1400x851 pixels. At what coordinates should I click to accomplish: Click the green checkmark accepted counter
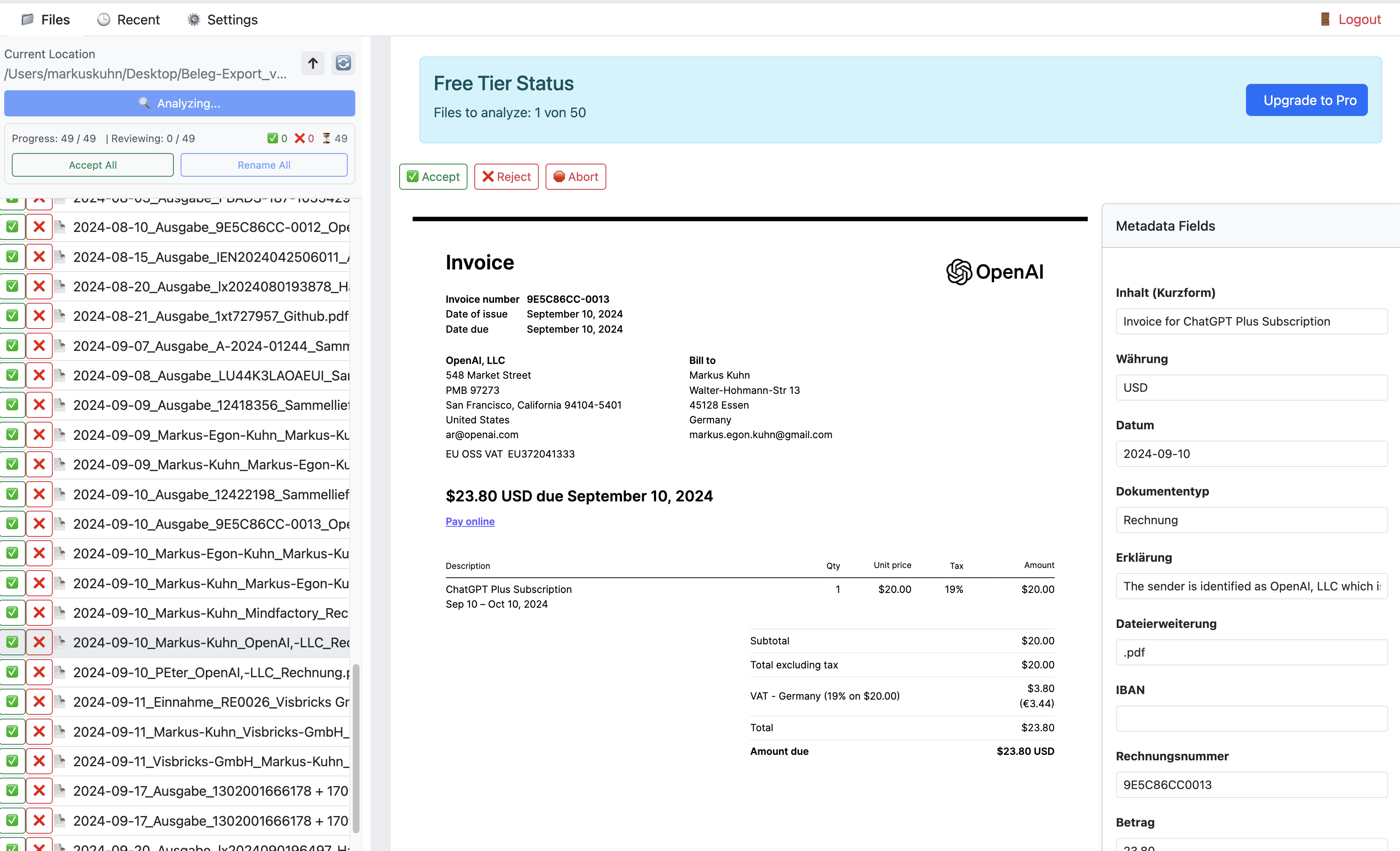pos(273,138)
